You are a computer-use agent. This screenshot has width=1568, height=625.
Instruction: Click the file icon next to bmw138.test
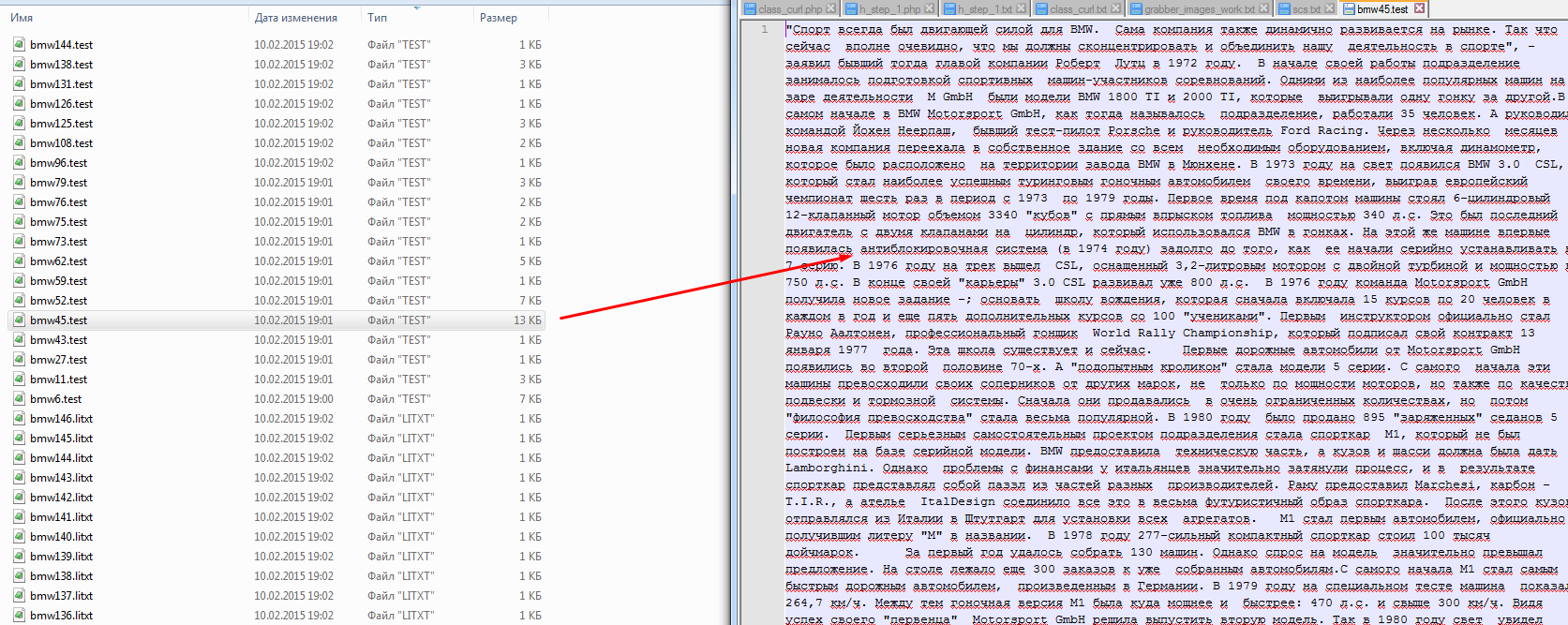pos(19,64)
